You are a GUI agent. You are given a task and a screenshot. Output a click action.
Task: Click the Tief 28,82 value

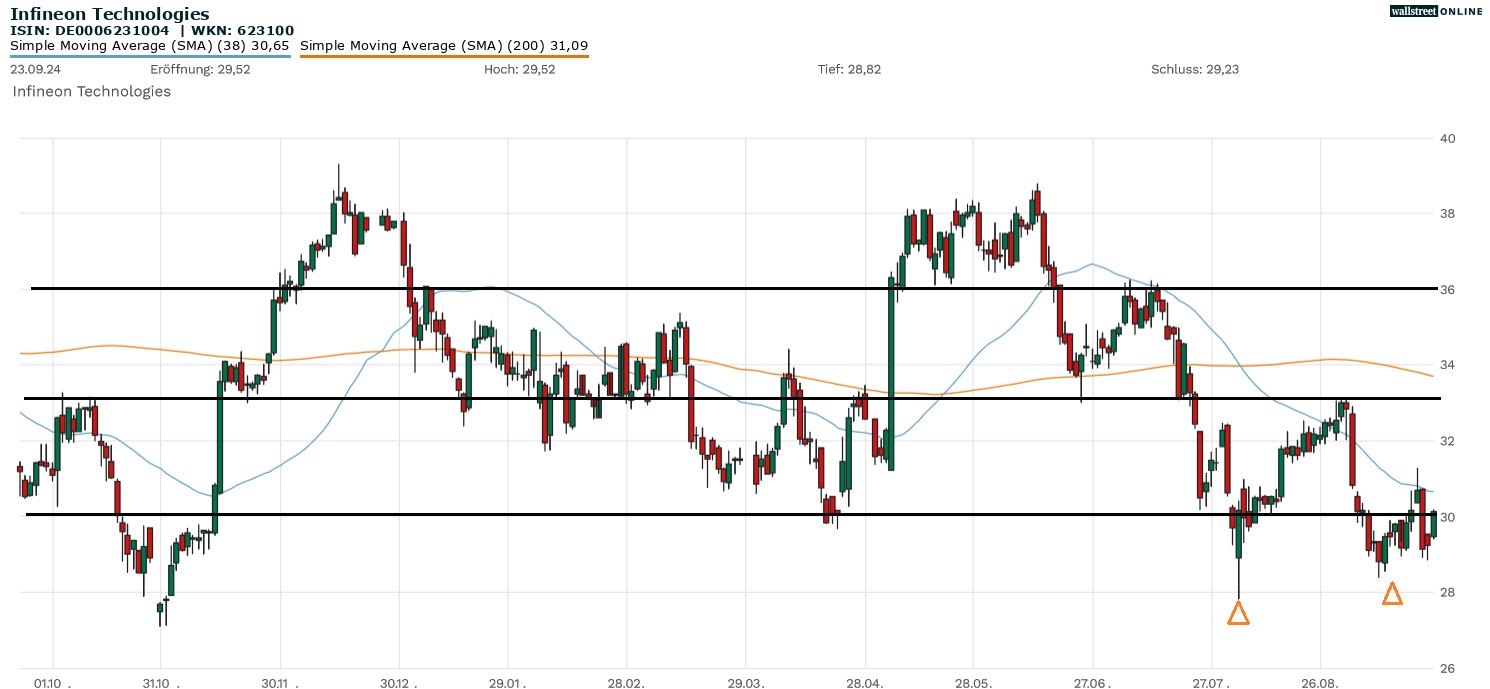[x=849, y=69]
